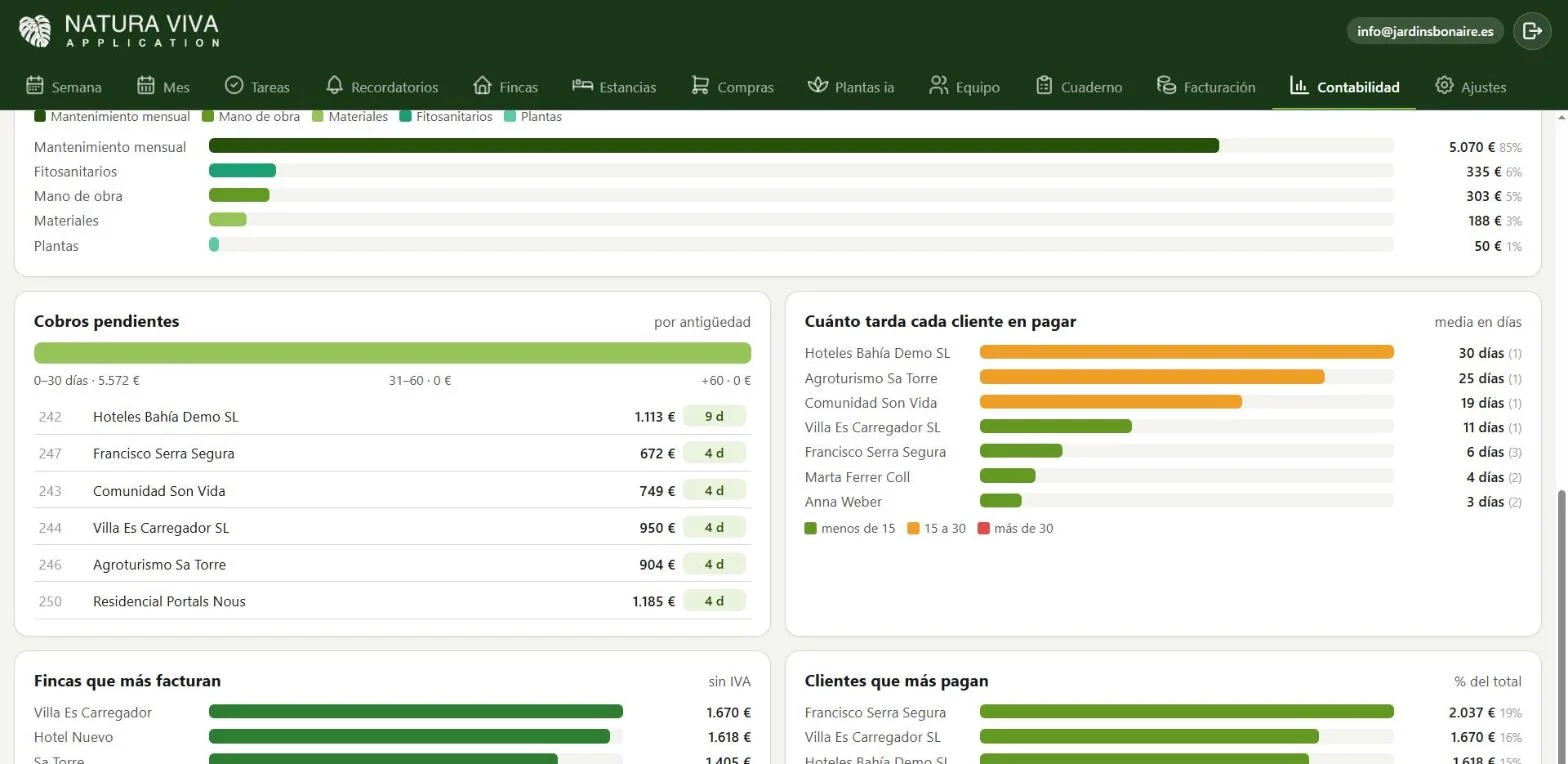Screen dimensions: 1568x764
Task: Select pending row 244 Villa Es Carregador SL
Action: coord(392,527)
